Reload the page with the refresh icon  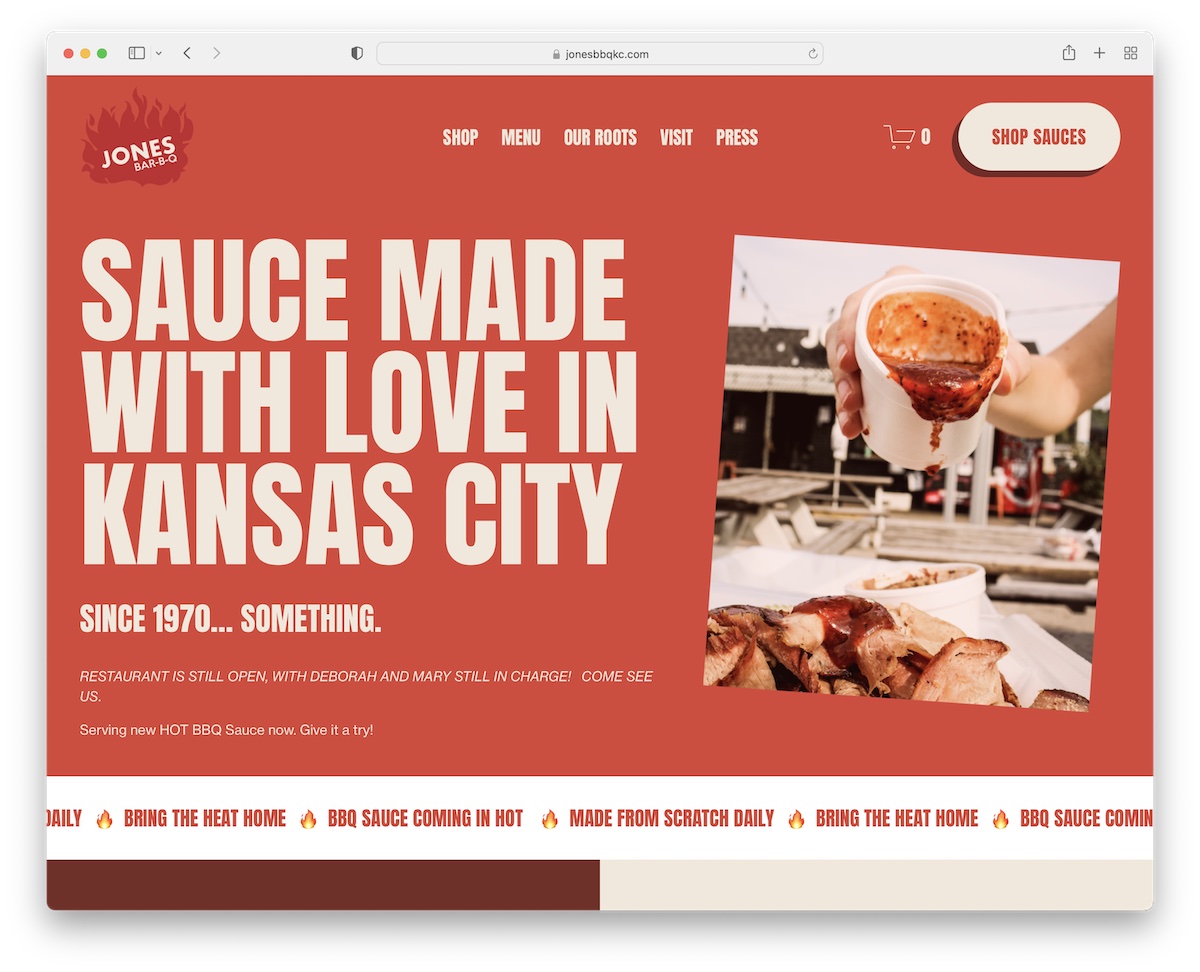(813, 54)
